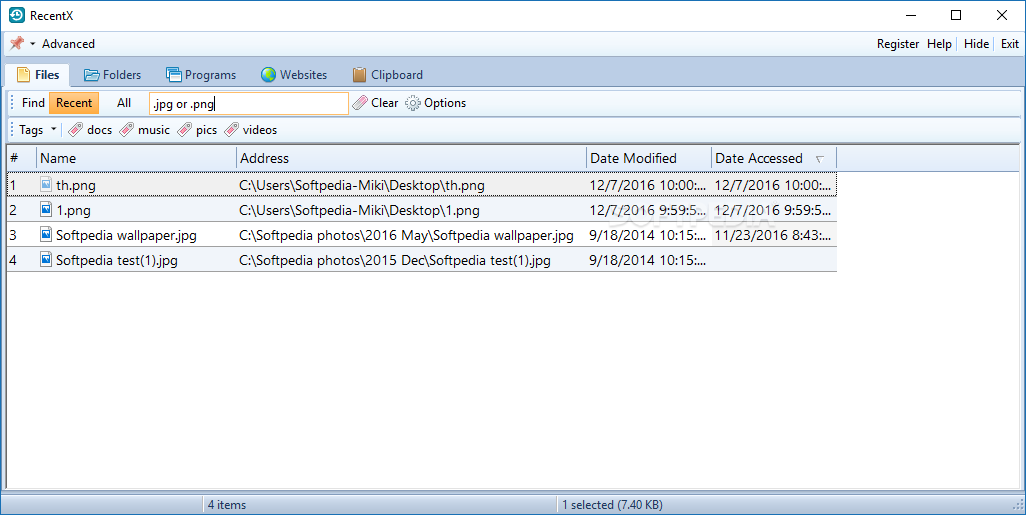Click the pics tag icon

(185, 130)
